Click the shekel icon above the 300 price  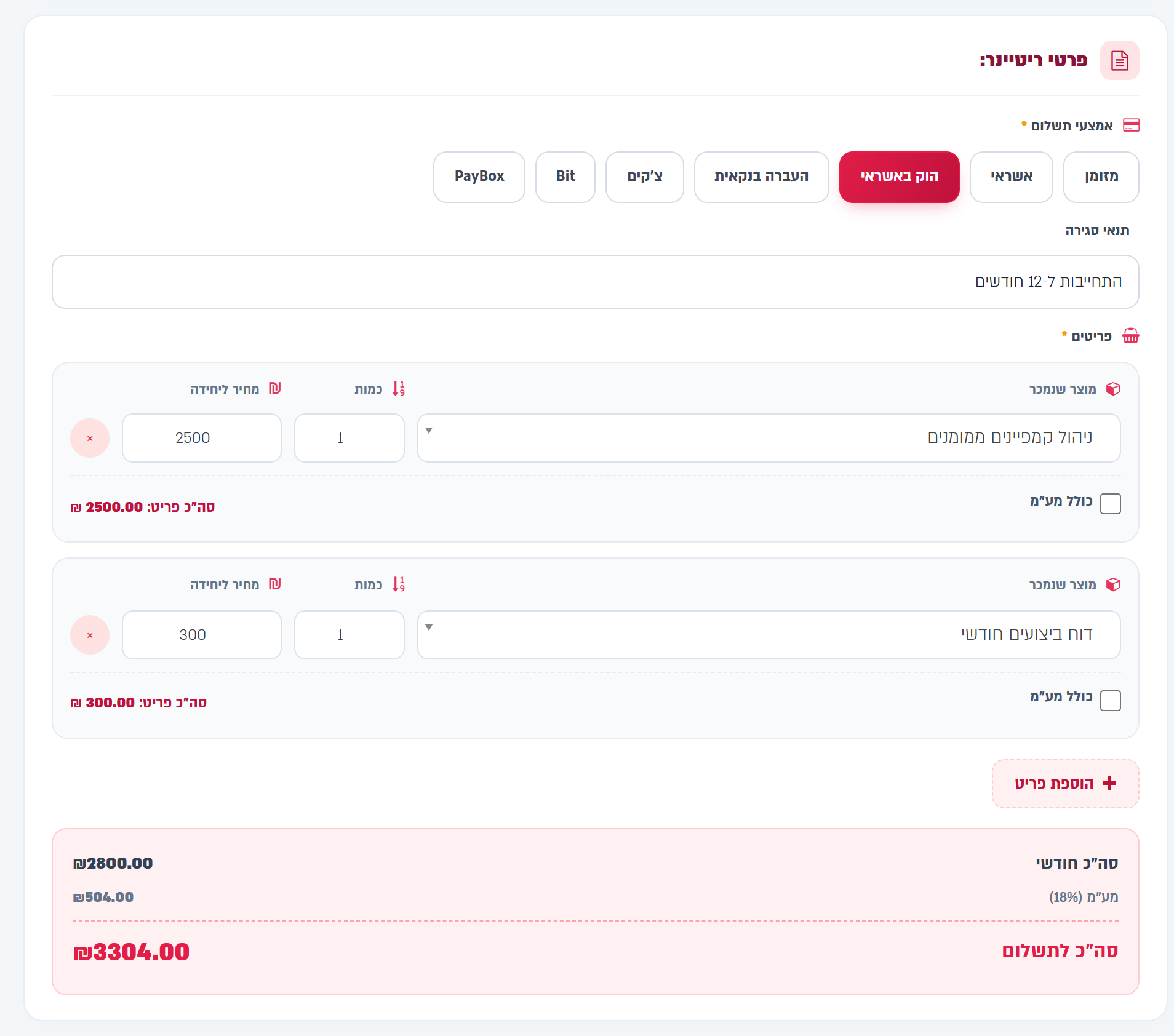pos(275,584)
